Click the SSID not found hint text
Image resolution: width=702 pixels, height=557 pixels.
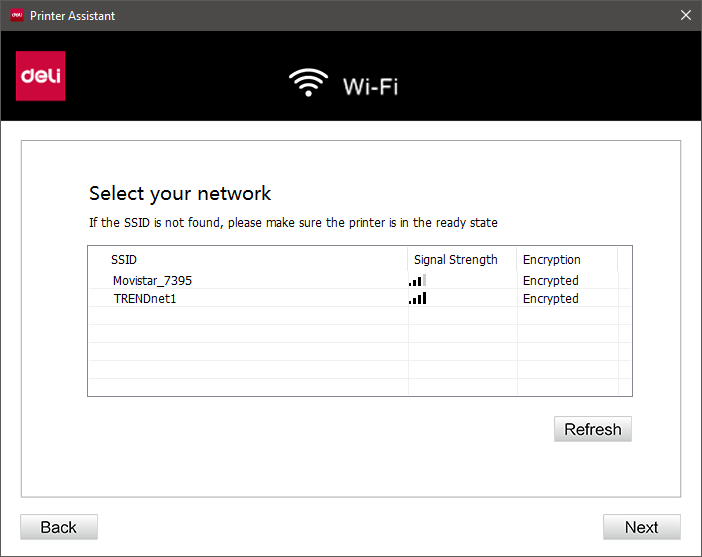tap(293, 222)
